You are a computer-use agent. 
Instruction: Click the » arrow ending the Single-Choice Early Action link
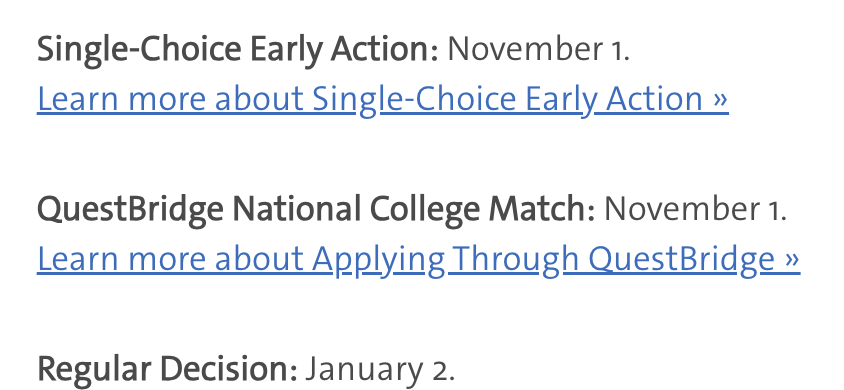click(x=721, y=100)
